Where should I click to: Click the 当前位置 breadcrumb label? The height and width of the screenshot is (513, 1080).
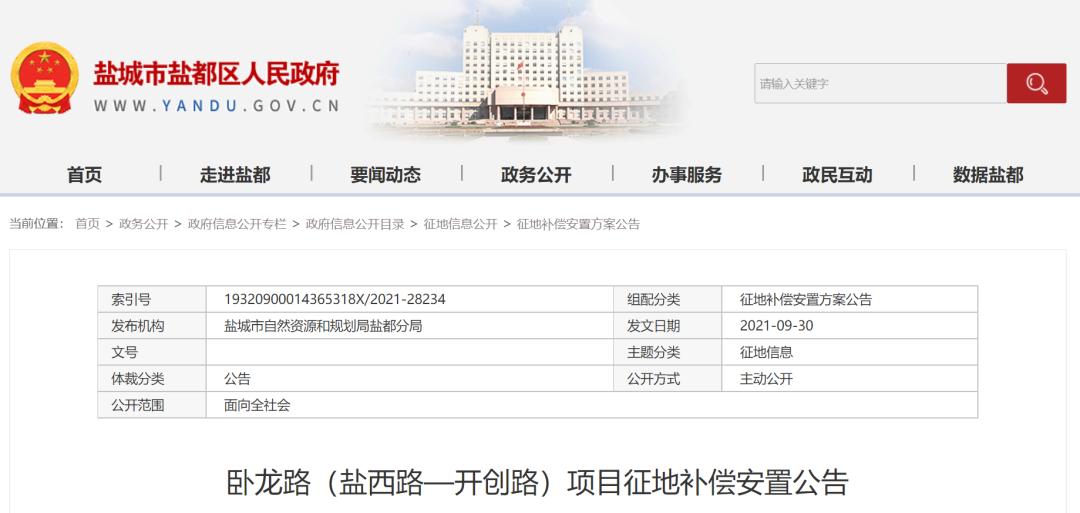(x=37, y=224)
